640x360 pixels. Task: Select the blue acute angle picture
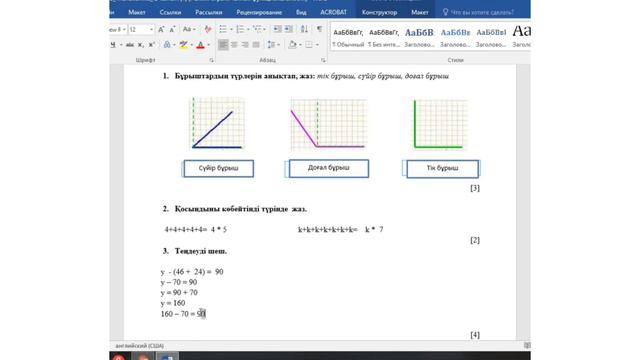coord(217,123)
